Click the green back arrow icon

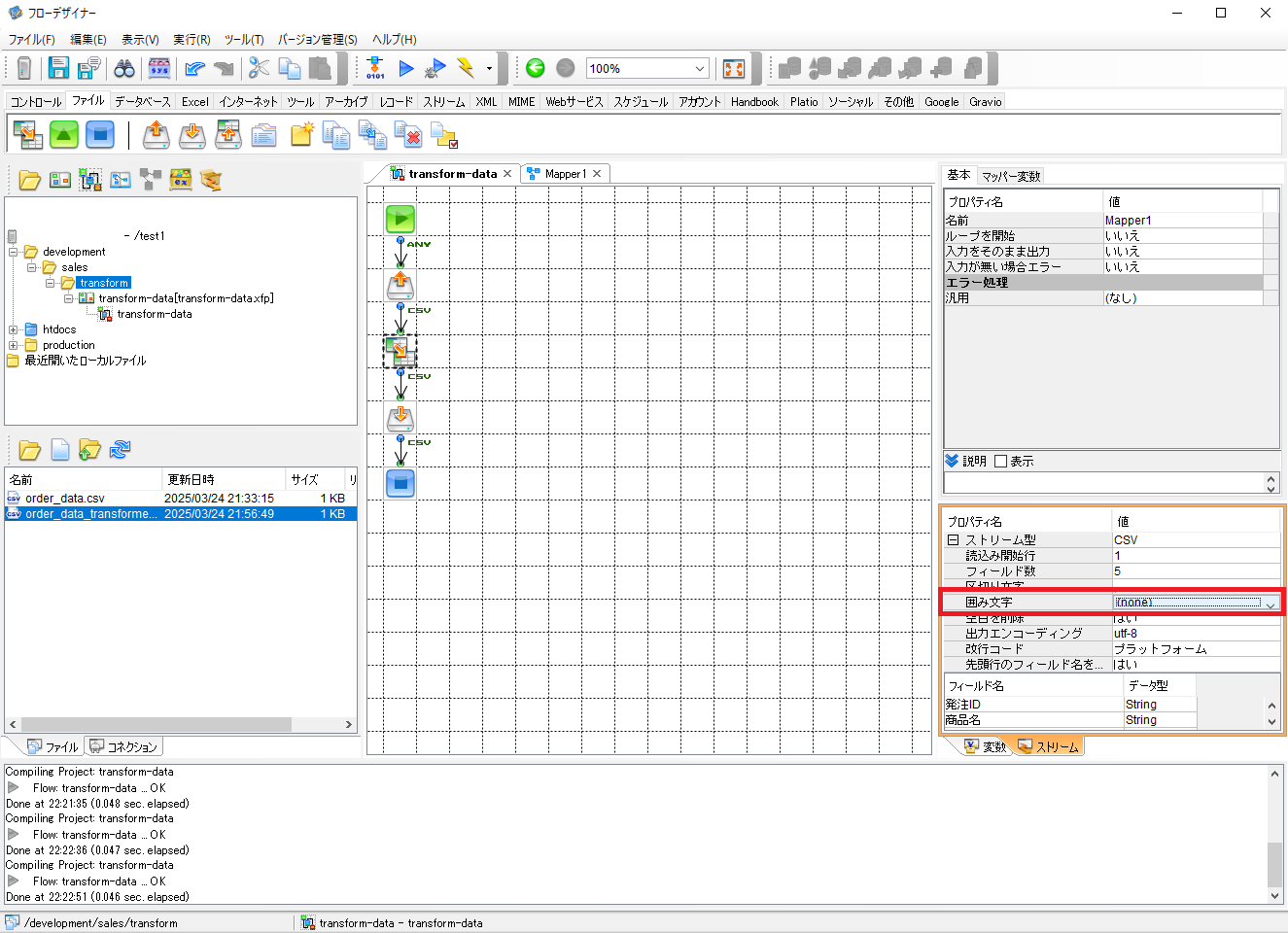tap(535, 68)
